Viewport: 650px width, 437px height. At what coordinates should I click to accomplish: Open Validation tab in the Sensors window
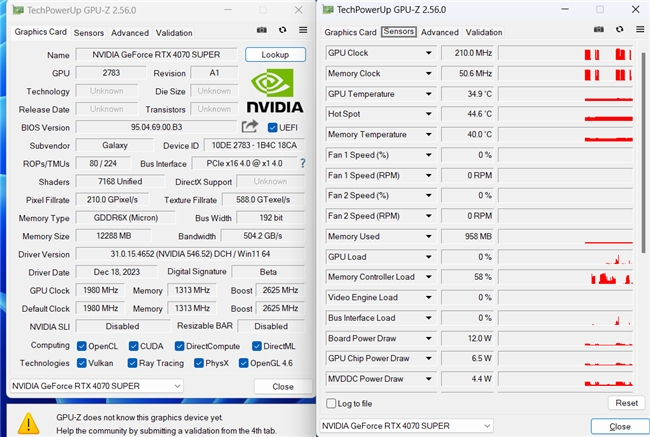pyautogui.click(x=484, y=32)
